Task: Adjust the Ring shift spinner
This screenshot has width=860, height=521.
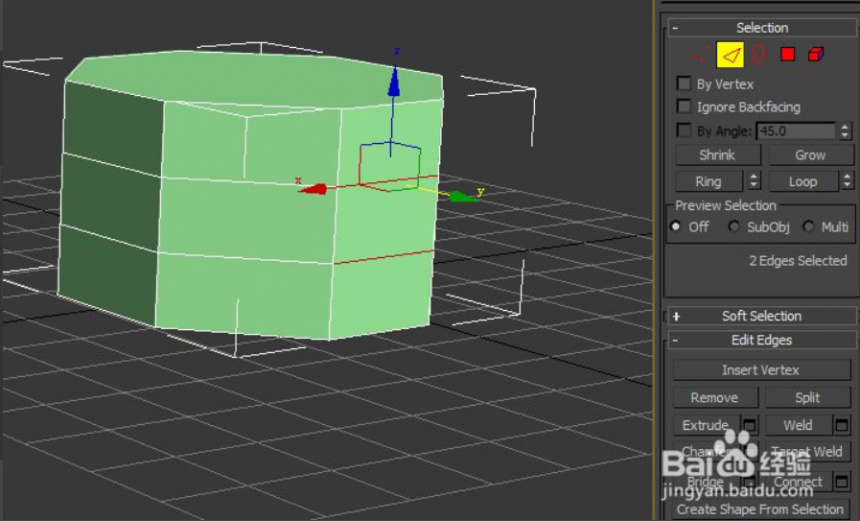Action: [754, 181]
